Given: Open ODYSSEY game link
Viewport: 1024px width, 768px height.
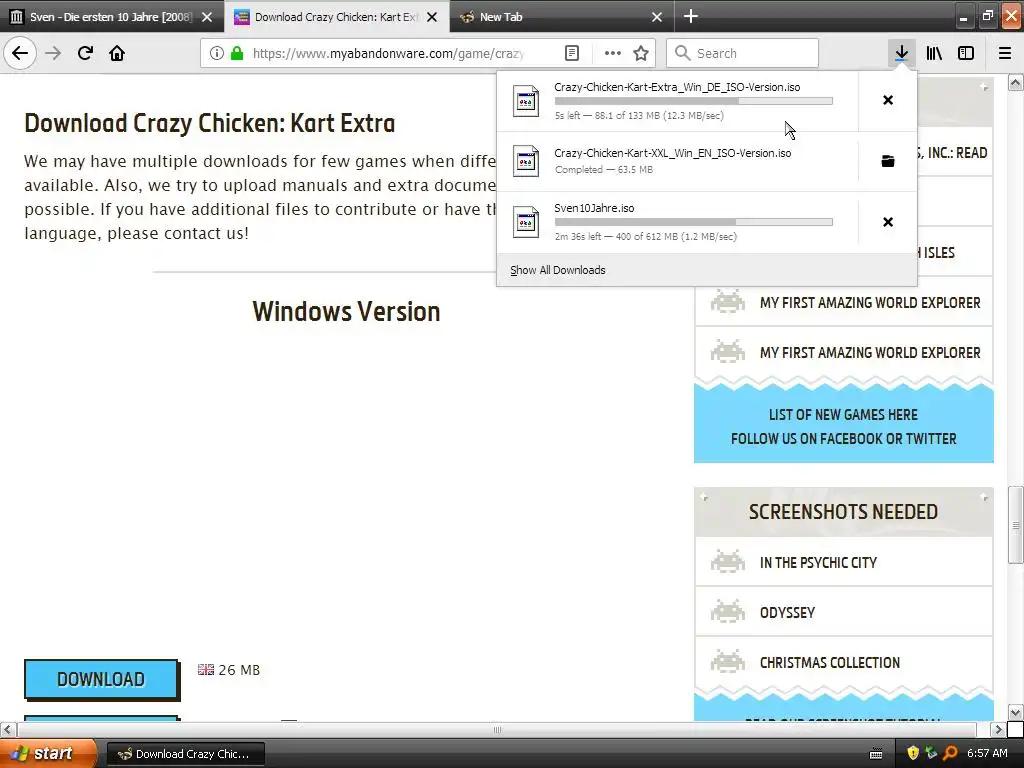Looking at the screenshot, I should pyautogui.click(x=787, y=613).
